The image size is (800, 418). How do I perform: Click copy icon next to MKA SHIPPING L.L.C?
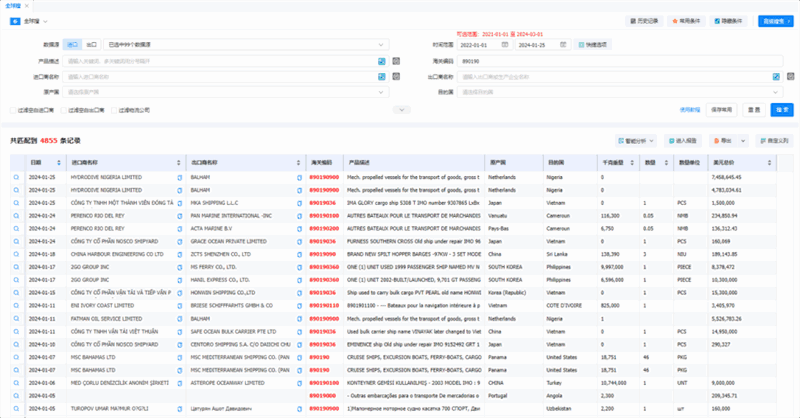point(299,202)
